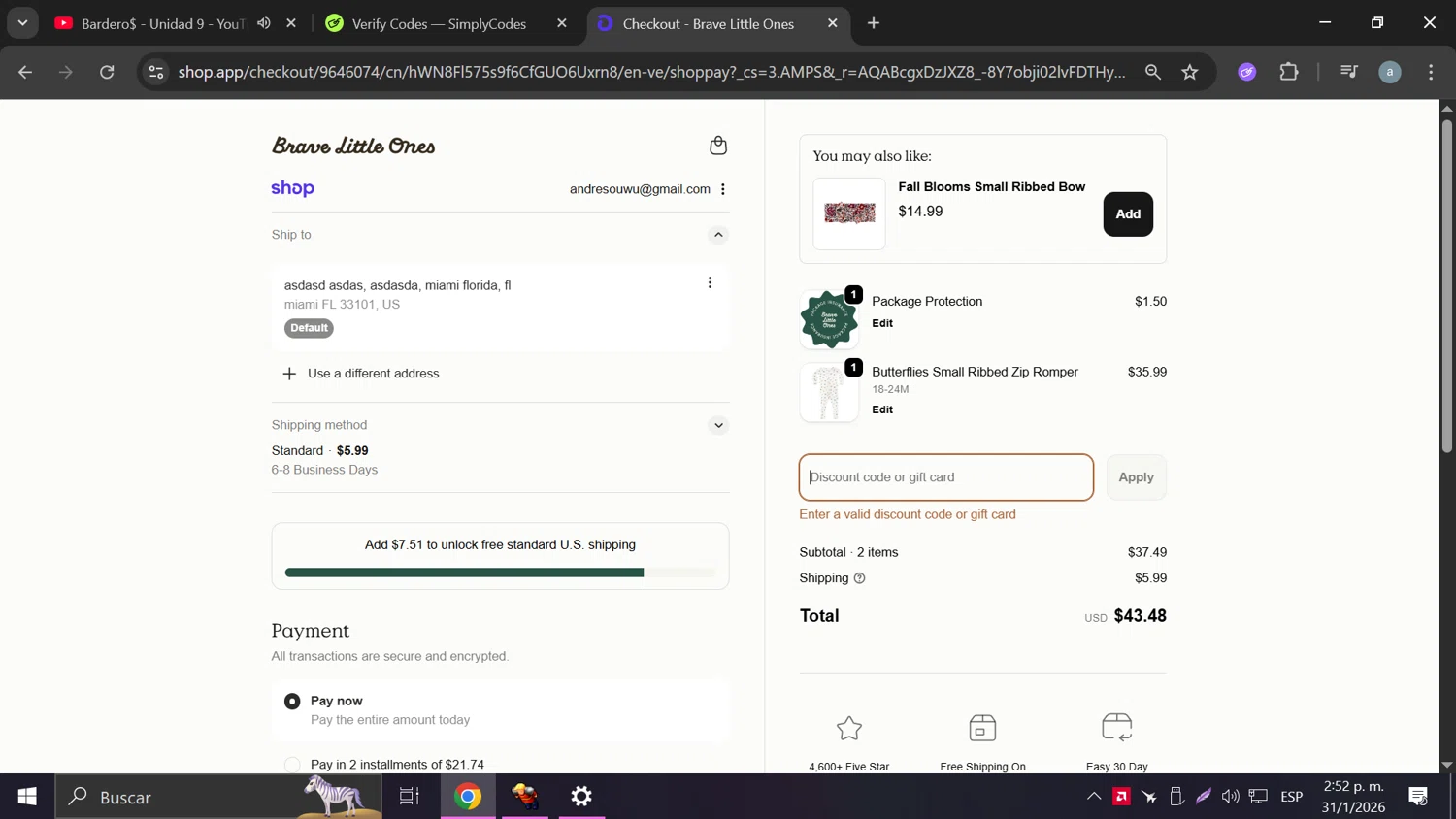Image resolution: width=1456 pixels, height=819 pixels.
Task: Switch to Bardero$ YouTube tab
Action: [x=162, y=23]
